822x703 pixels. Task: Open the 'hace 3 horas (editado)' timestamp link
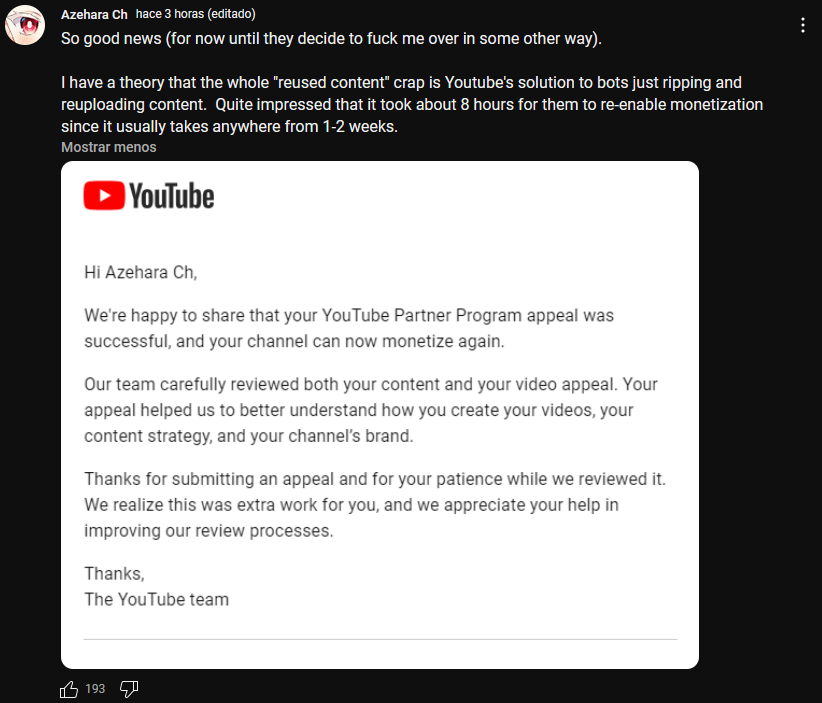click(196, 14)
